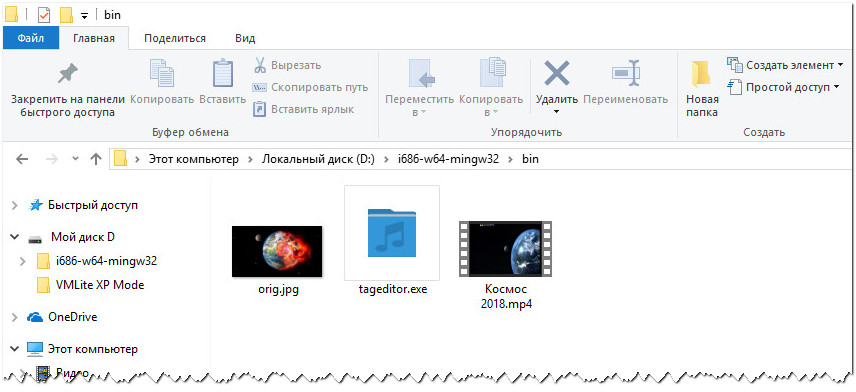Switch to the Вид ribbon tab
Screen dimensions: 856x392
[245, 39]
